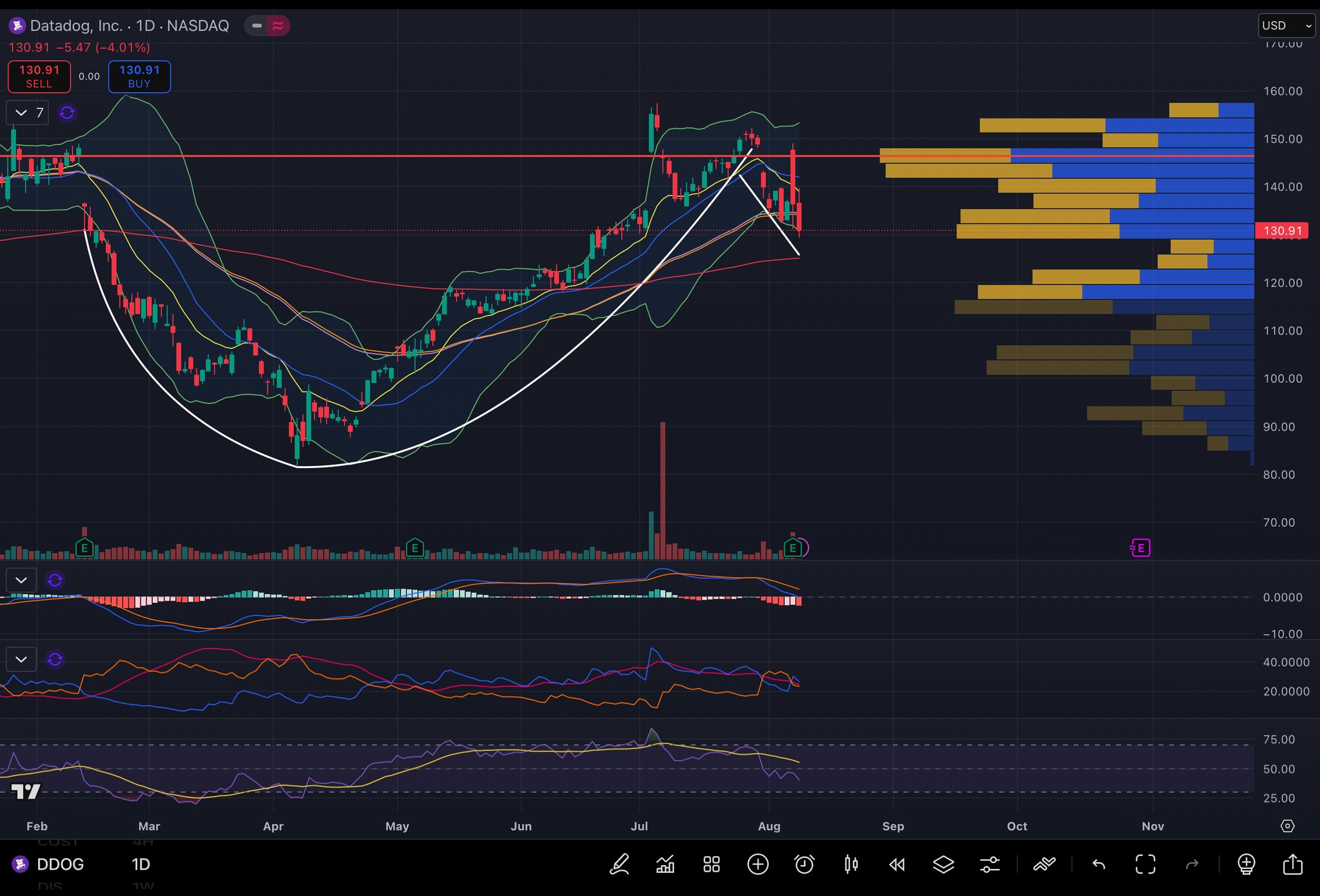
Task: Open object tree layers icon
Action: pyautogui.click(x=944, y=864)
